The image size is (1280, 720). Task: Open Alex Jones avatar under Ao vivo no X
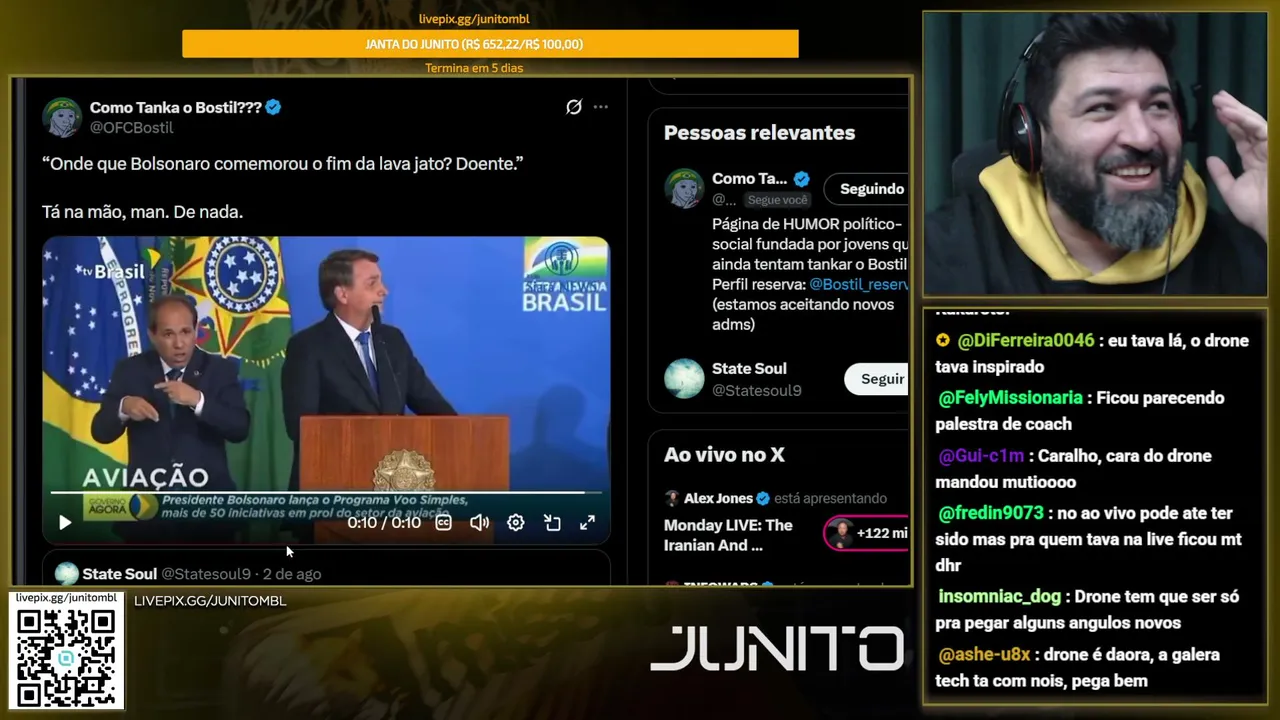672,498
